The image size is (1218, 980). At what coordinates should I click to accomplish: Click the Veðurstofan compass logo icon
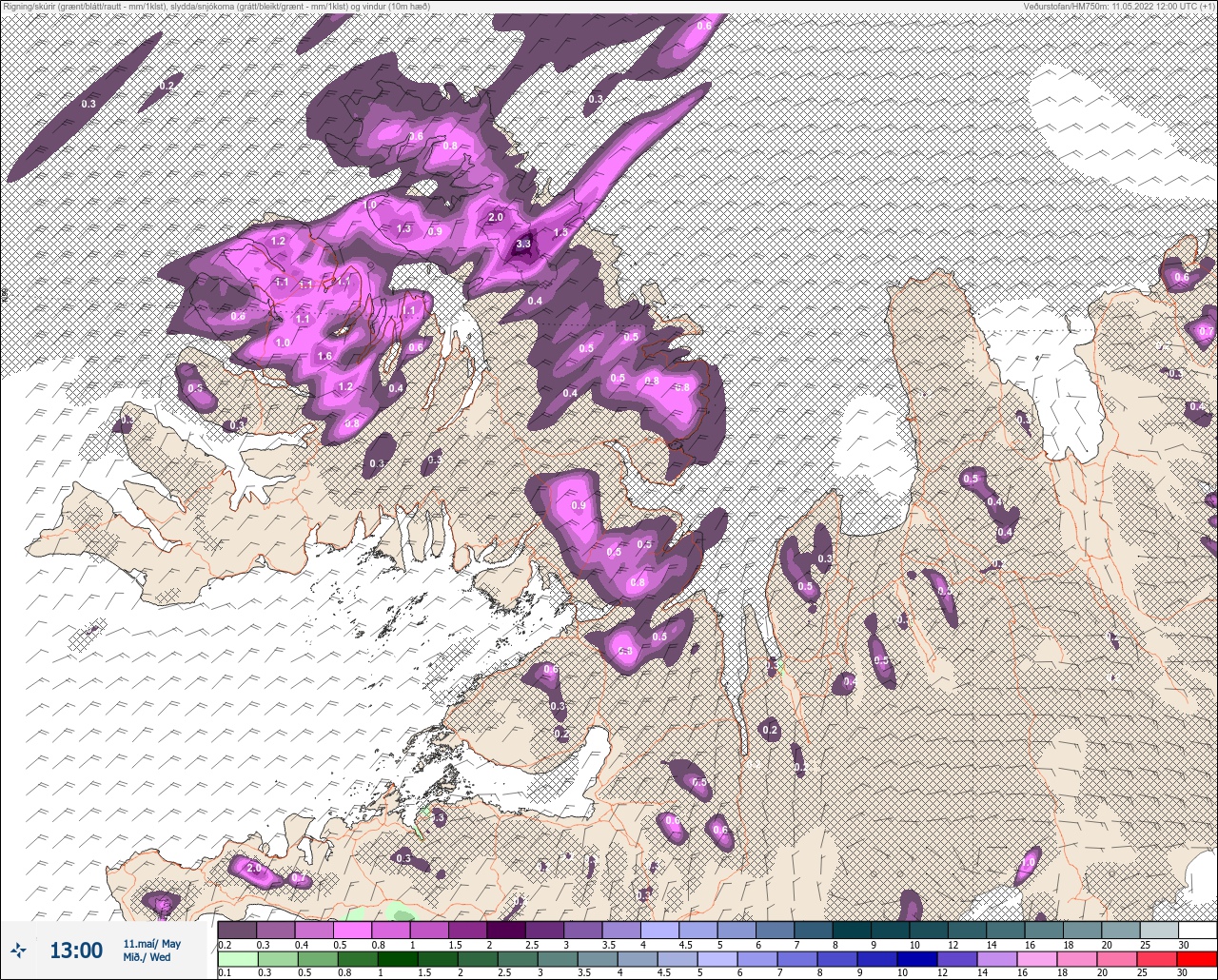[18, 950]
